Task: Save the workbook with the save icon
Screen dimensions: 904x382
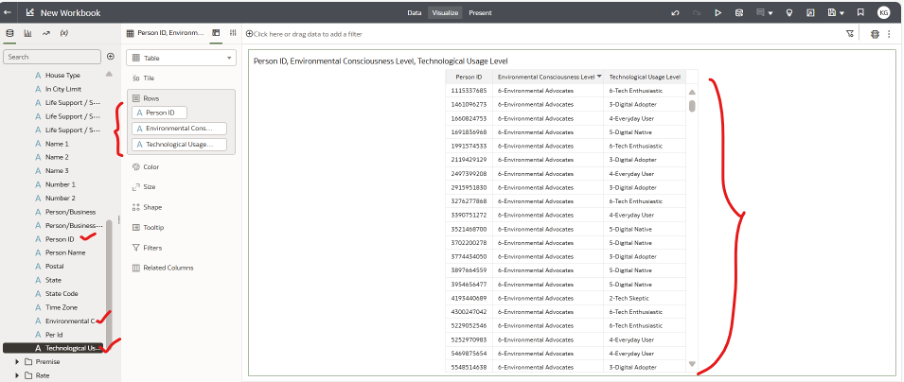Action: pyautogui.click(x=832, y=13)
